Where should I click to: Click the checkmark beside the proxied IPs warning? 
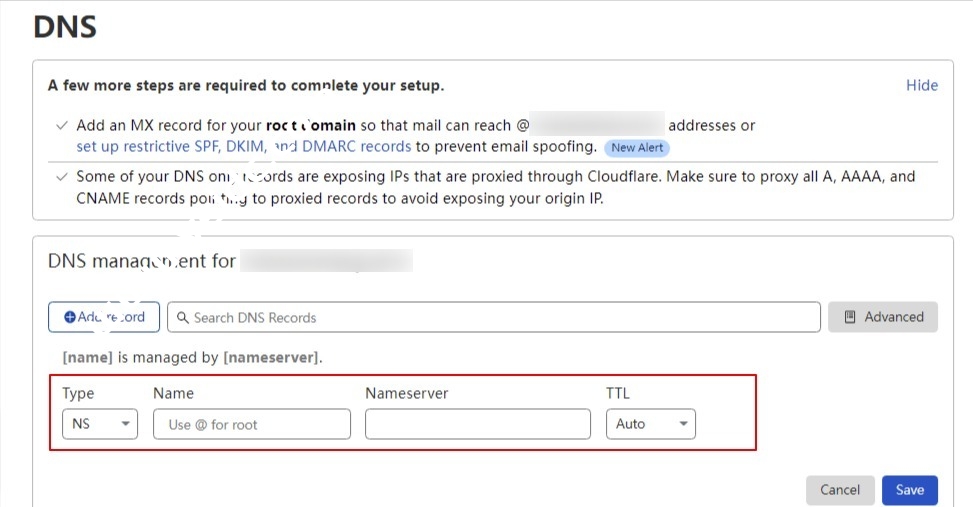[62, 176]
